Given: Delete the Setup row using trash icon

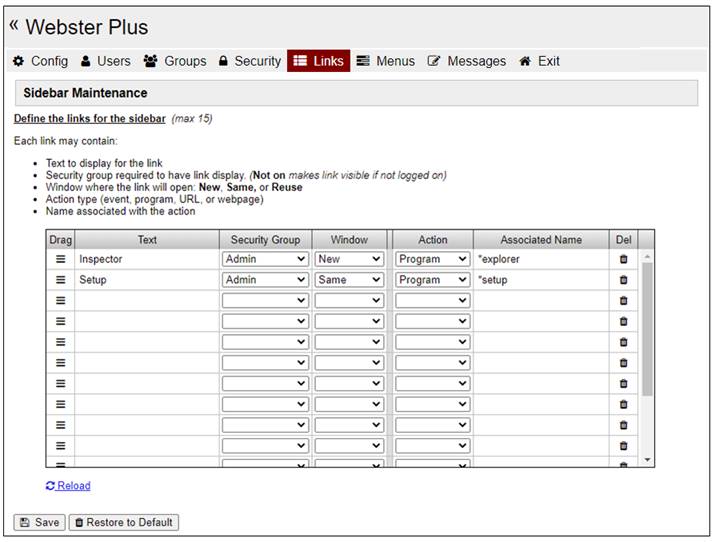Looking at the screenshot, I should pyautogui.click(x=624, y=280).
